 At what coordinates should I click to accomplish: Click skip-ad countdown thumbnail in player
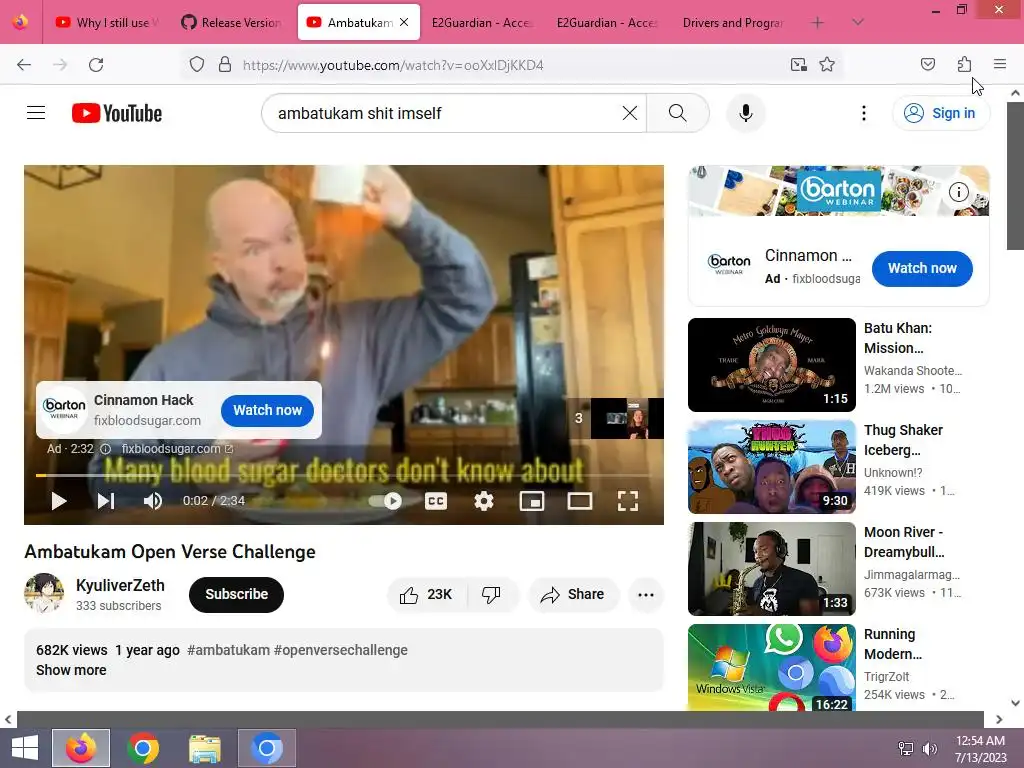pos(615,418)
